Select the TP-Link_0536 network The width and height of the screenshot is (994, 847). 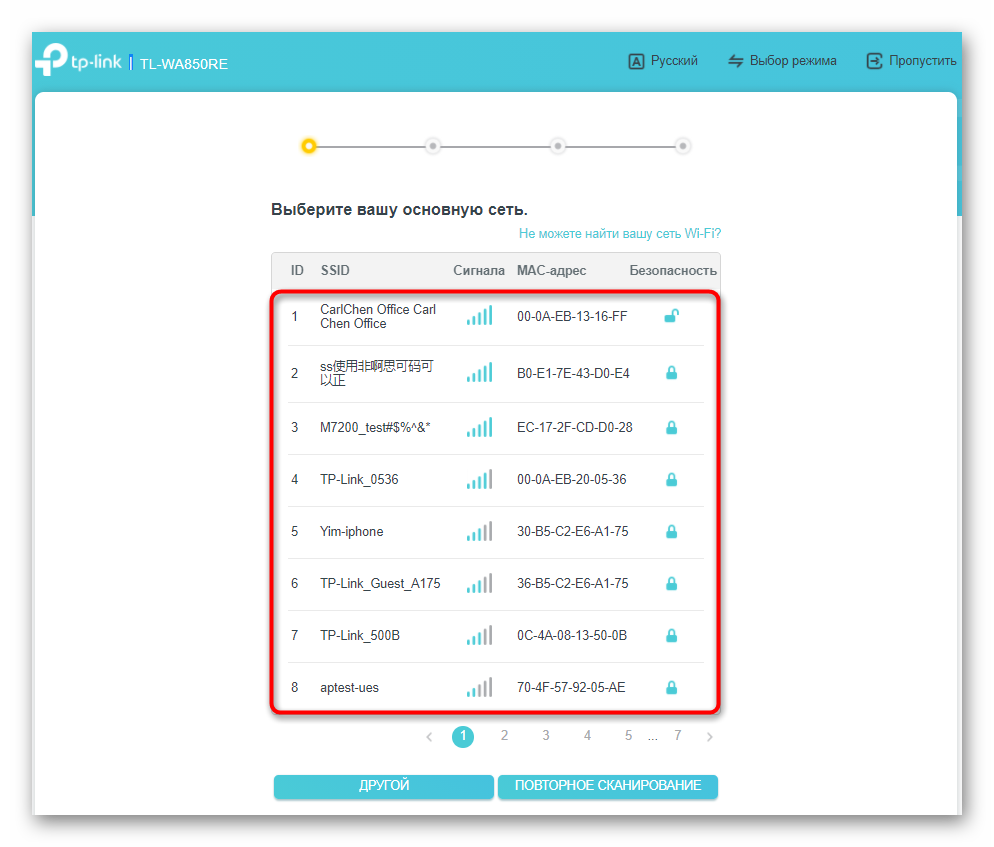[496, 480]
